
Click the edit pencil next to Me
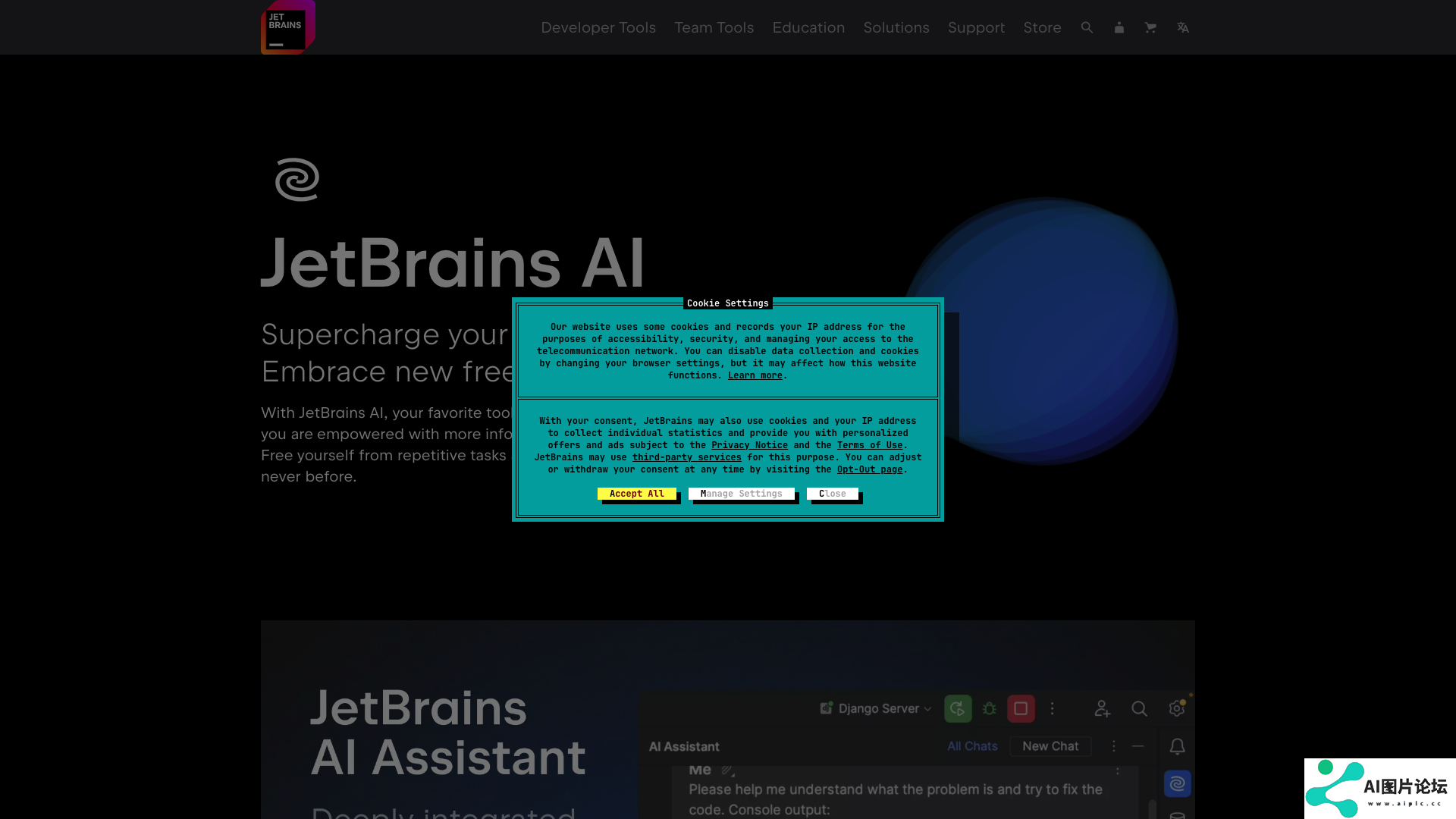[728, 770]
